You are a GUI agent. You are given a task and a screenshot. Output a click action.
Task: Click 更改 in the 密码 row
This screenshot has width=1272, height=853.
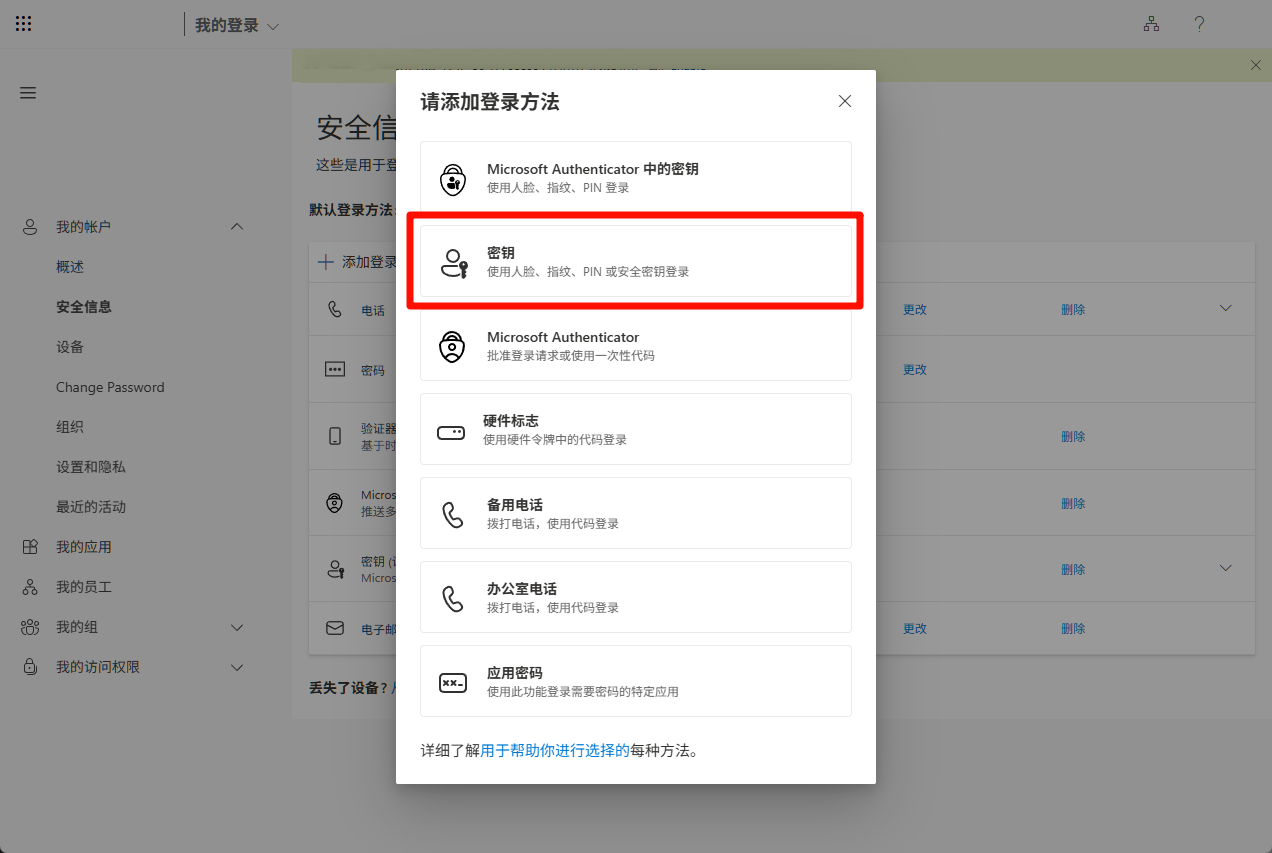915,370
